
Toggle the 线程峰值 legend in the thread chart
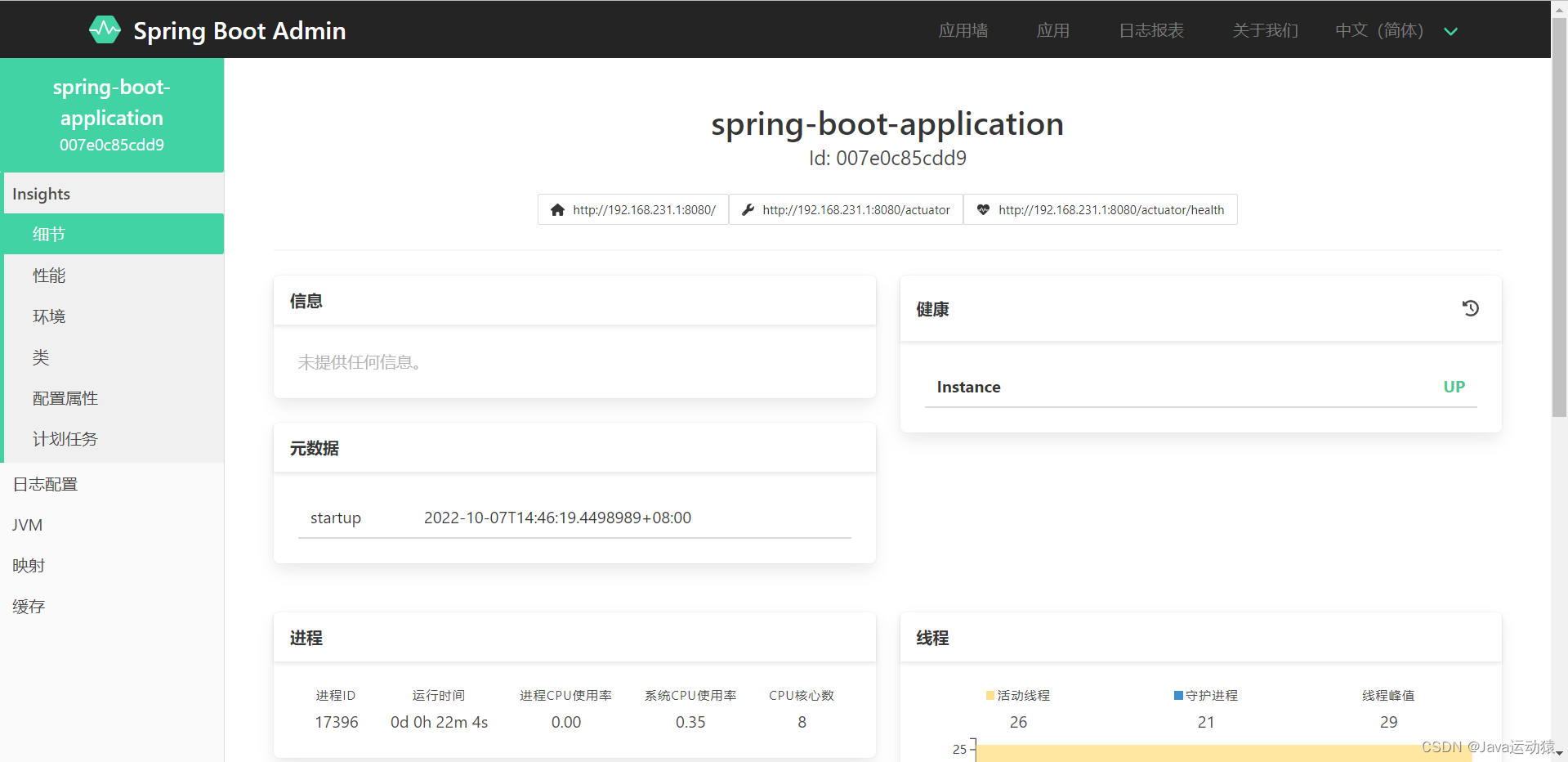click(1388, 695)
